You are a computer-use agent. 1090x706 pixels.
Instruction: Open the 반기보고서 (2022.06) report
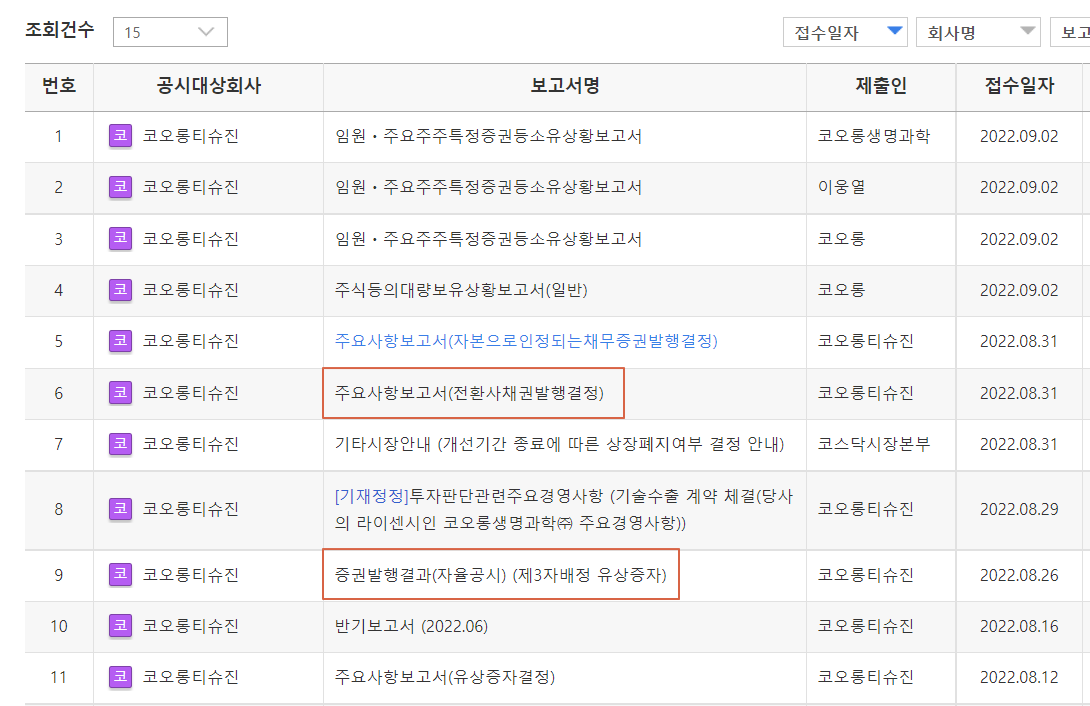pos(405,626)
